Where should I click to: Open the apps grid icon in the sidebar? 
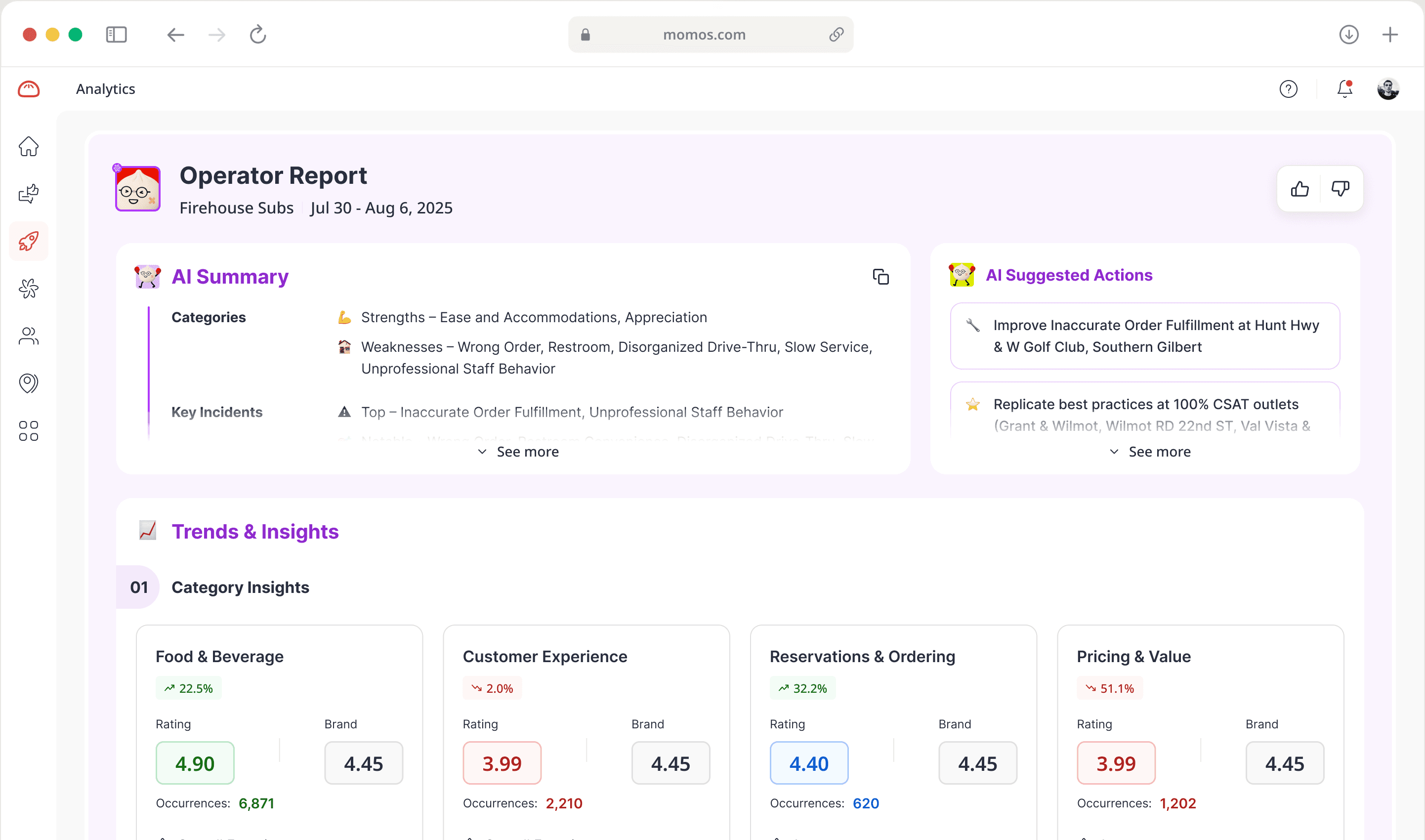(28, 431)
